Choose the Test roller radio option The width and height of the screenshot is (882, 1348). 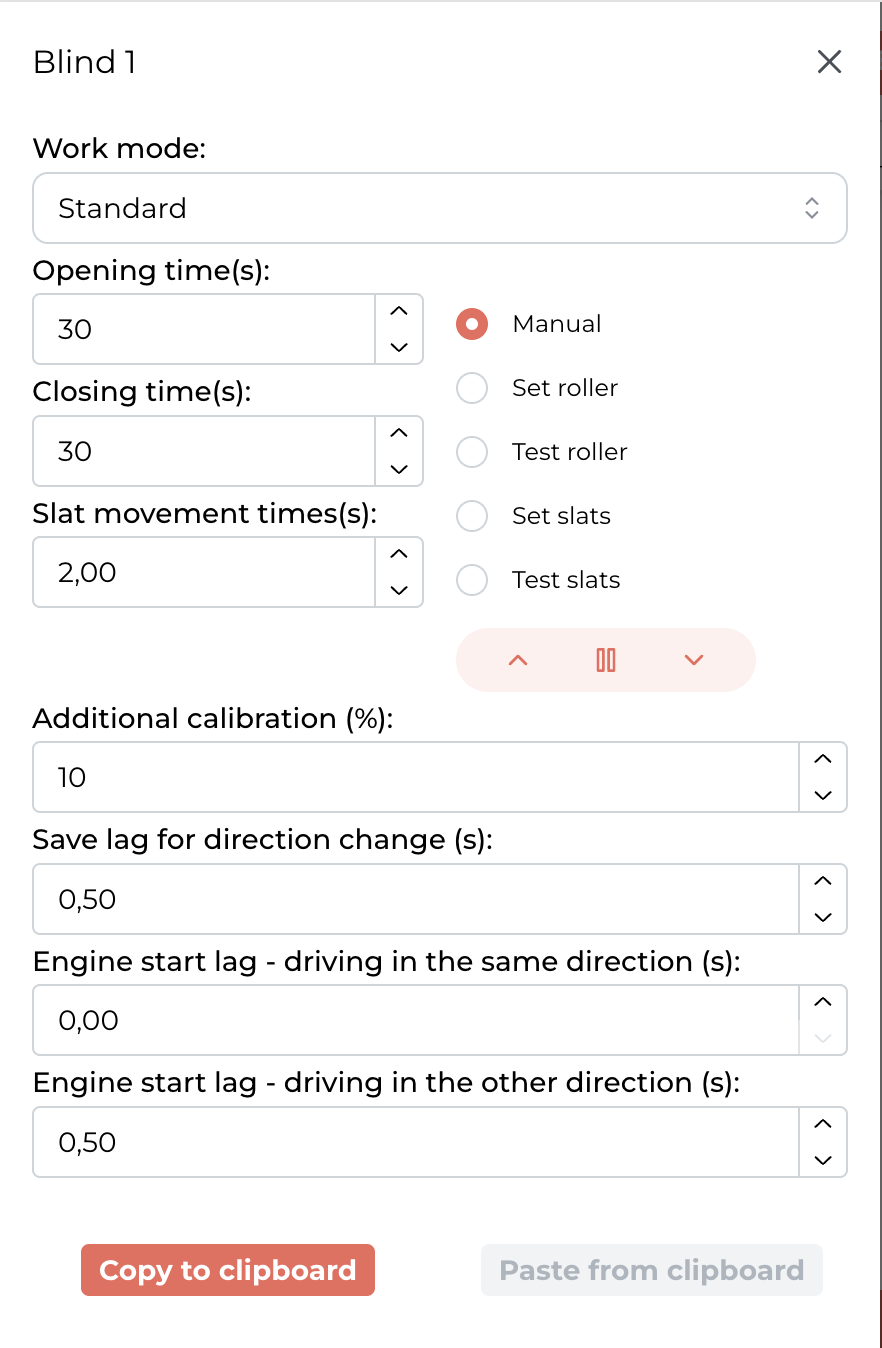(x=472, y=452)
